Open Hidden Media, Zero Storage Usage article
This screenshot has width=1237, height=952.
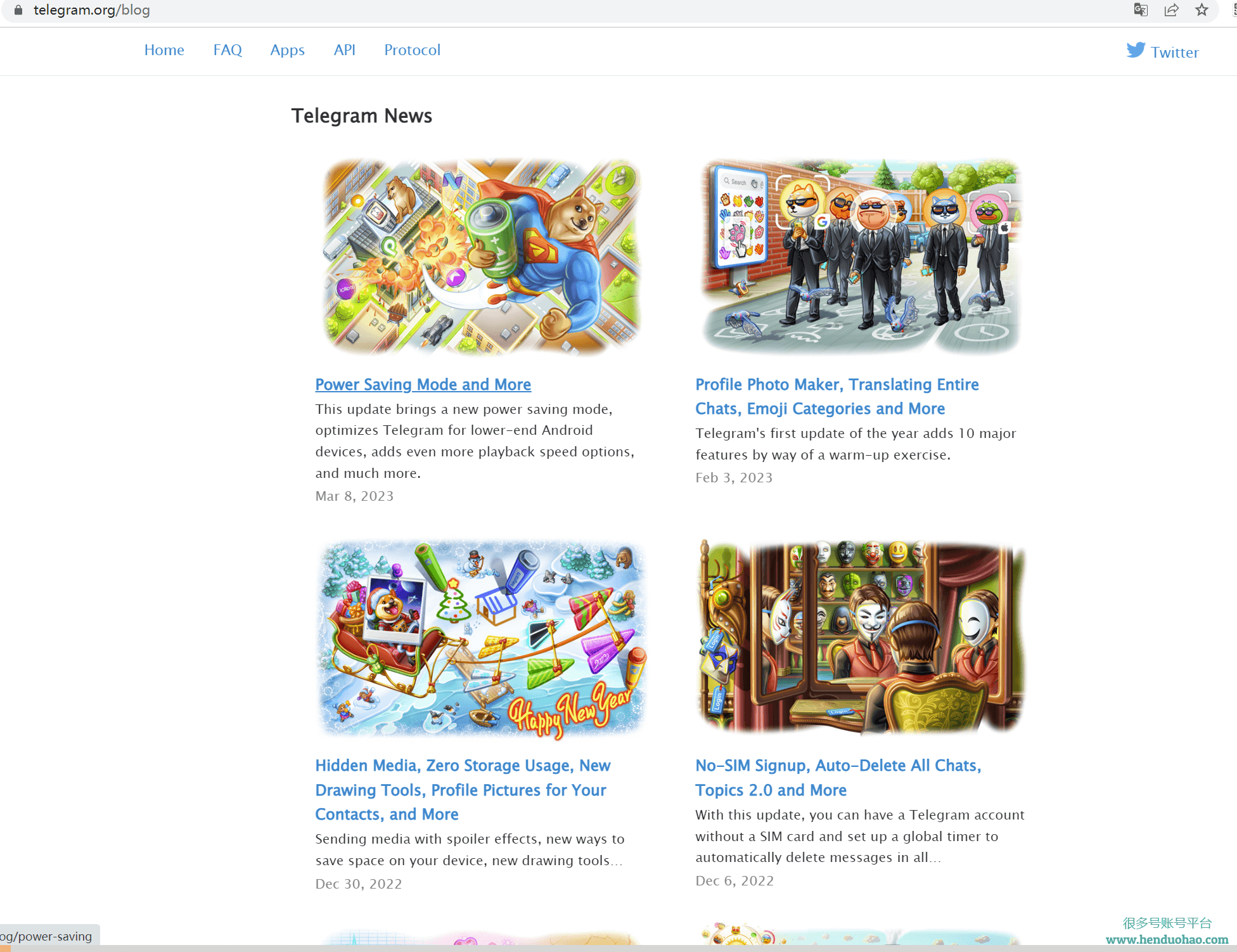coord(463,790)
